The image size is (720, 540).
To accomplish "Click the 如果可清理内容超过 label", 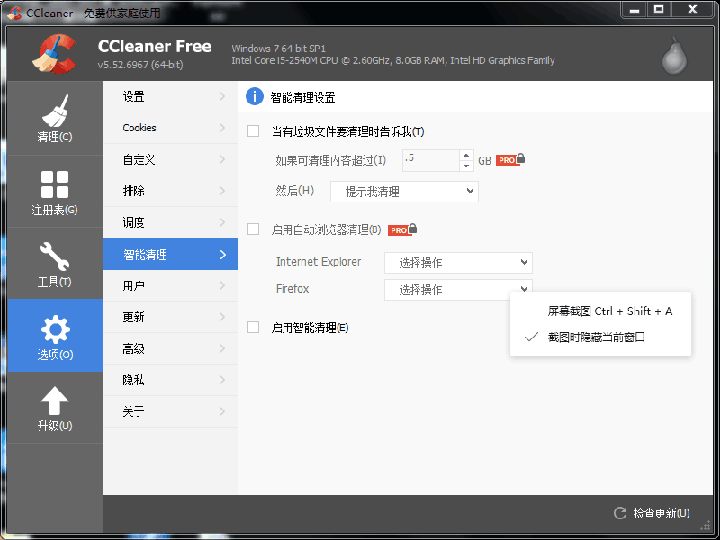I will (331, 160).
